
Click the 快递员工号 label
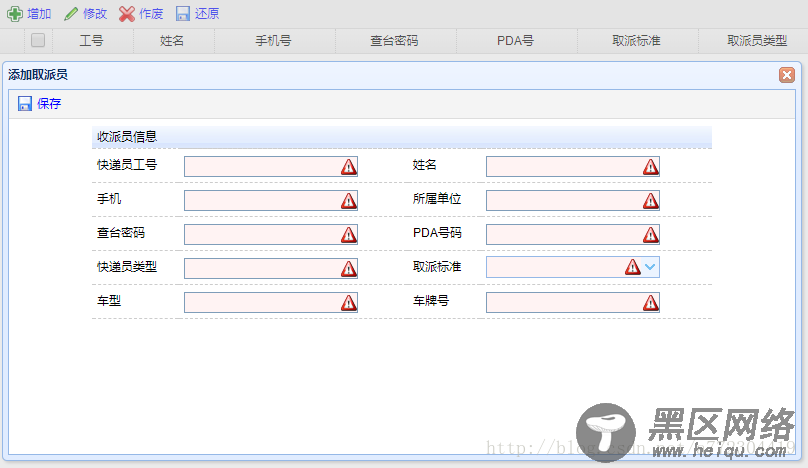coord(127,165)
